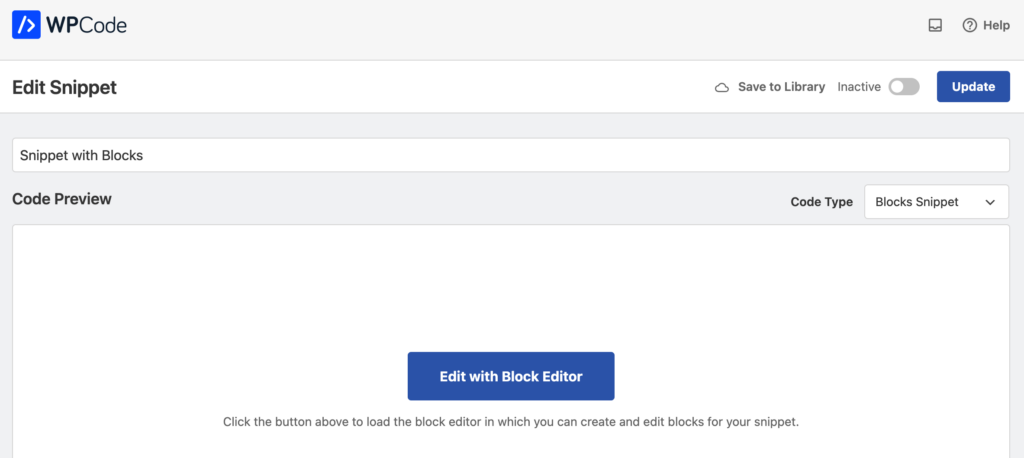Click the block editor instruction text

511,422
